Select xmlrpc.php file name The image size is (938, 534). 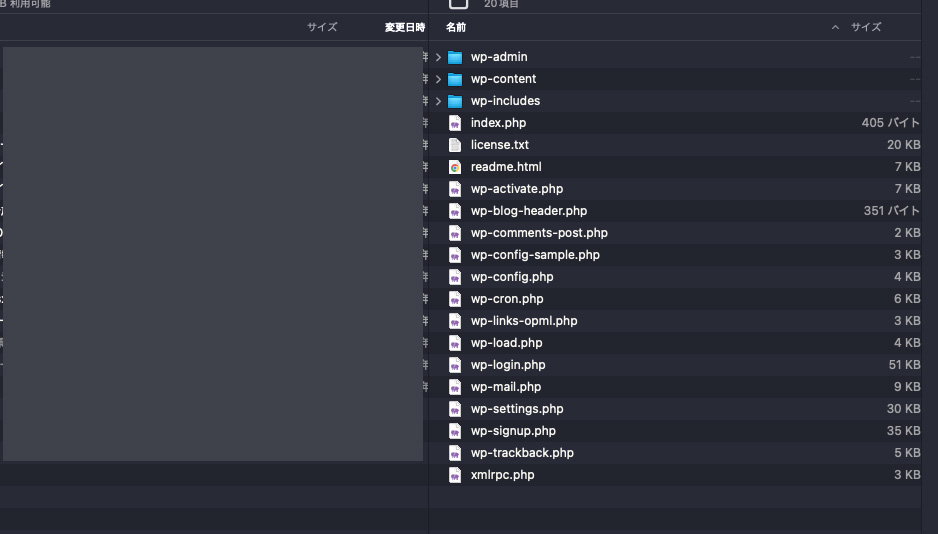tap(502, 475)
